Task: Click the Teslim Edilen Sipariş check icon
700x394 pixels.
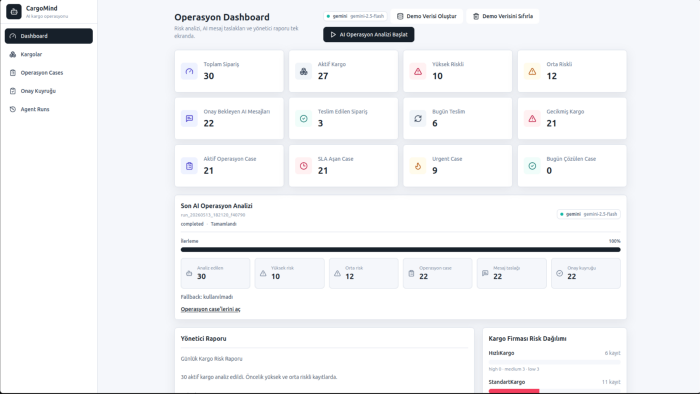Action: point(304,119)
